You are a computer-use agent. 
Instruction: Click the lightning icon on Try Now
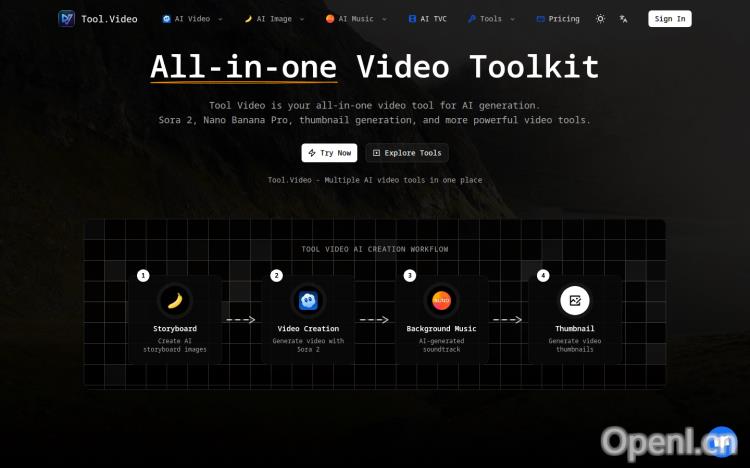tap(312, 153)
